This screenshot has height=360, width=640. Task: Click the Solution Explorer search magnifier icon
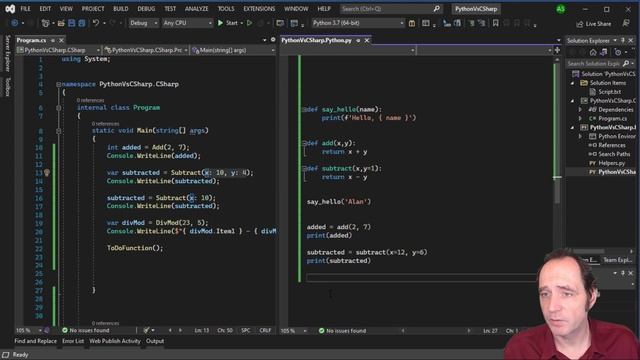(x=626, y=63)
